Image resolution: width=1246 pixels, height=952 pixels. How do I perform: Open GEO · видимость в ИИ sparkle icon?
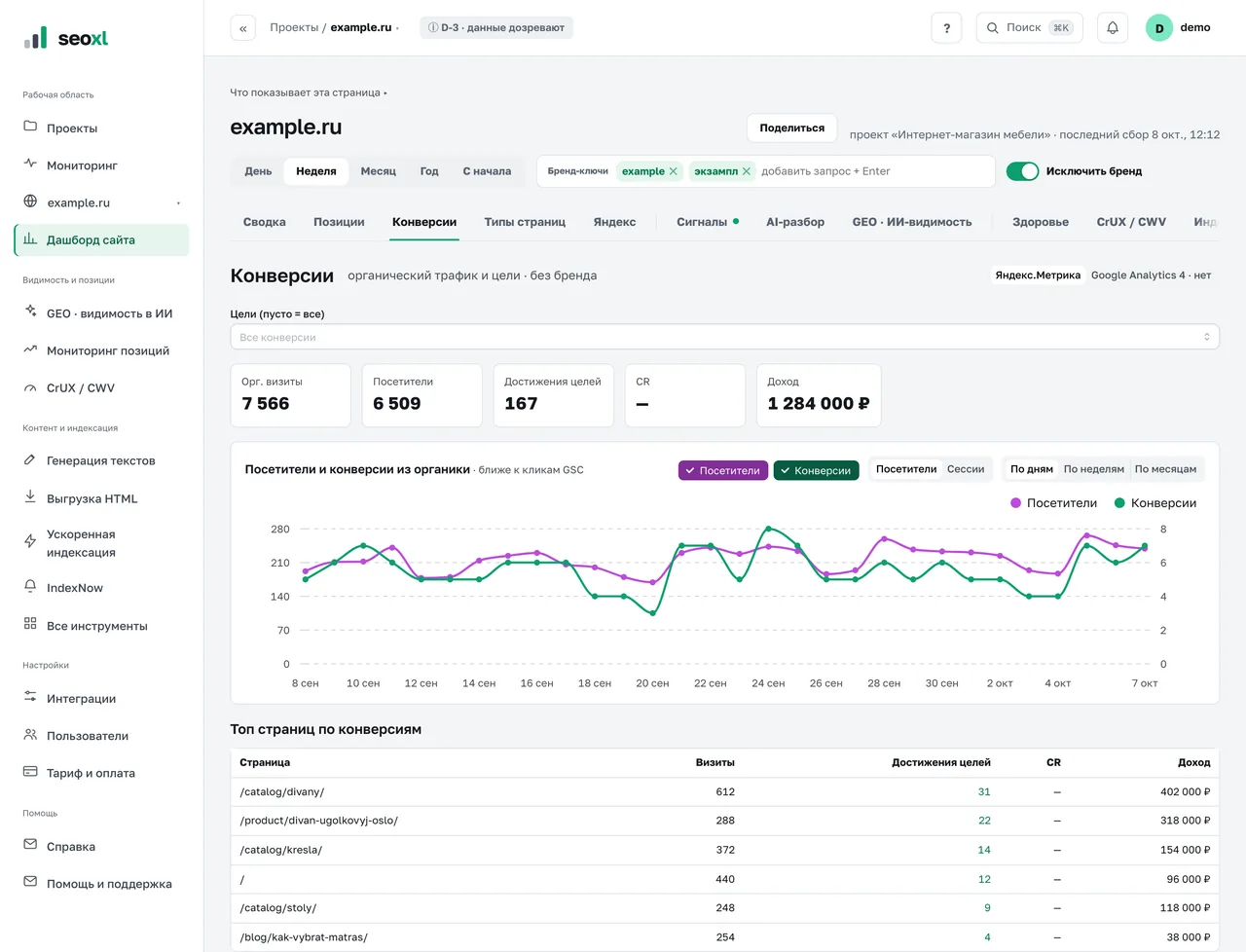[30, 311]
